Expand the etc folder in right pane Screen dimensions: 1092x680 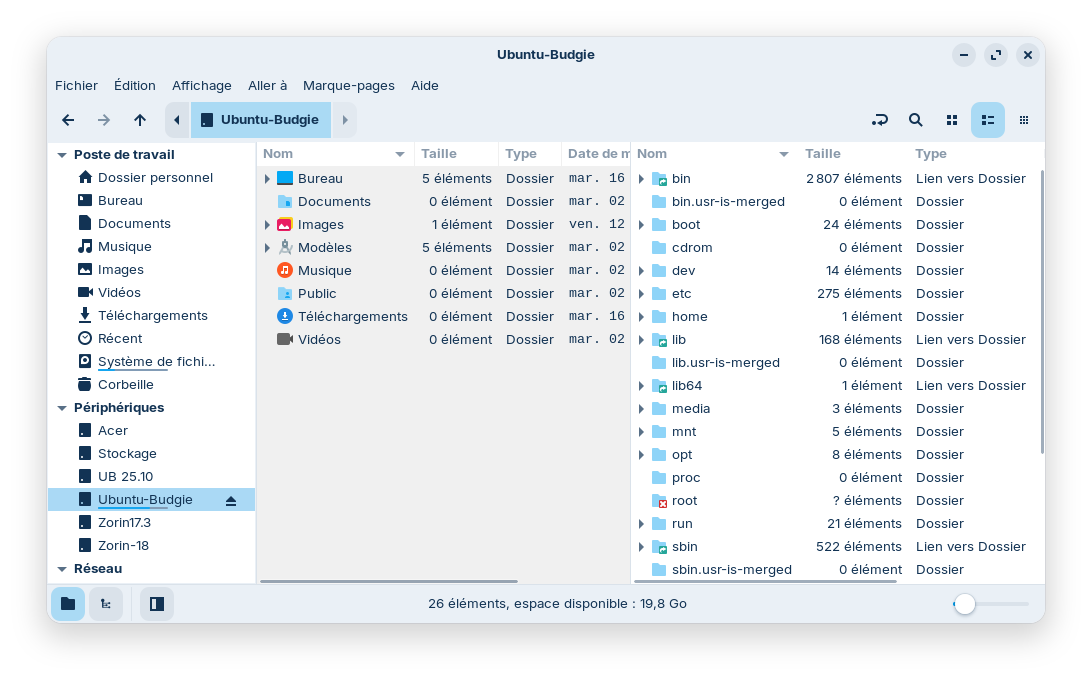pyautogui.click(x=642, y=294)
